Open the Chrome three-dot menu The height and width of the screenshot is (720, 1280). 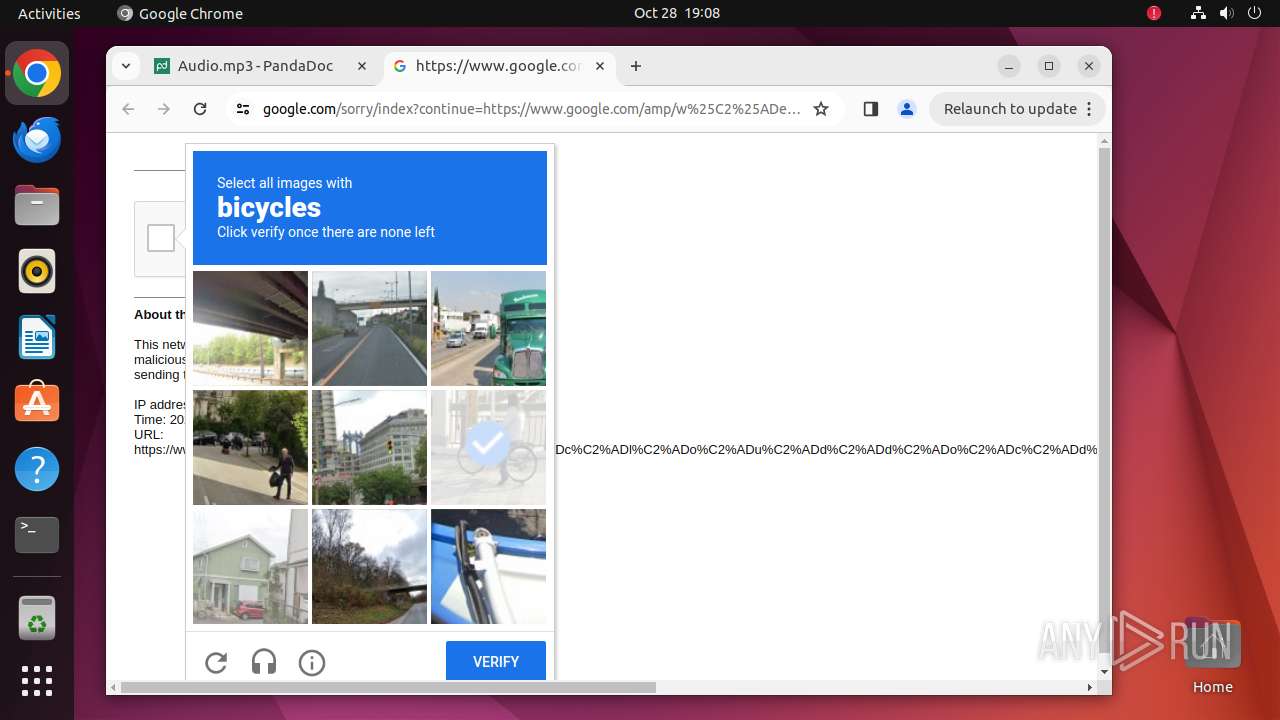(x=1090, y=109)
